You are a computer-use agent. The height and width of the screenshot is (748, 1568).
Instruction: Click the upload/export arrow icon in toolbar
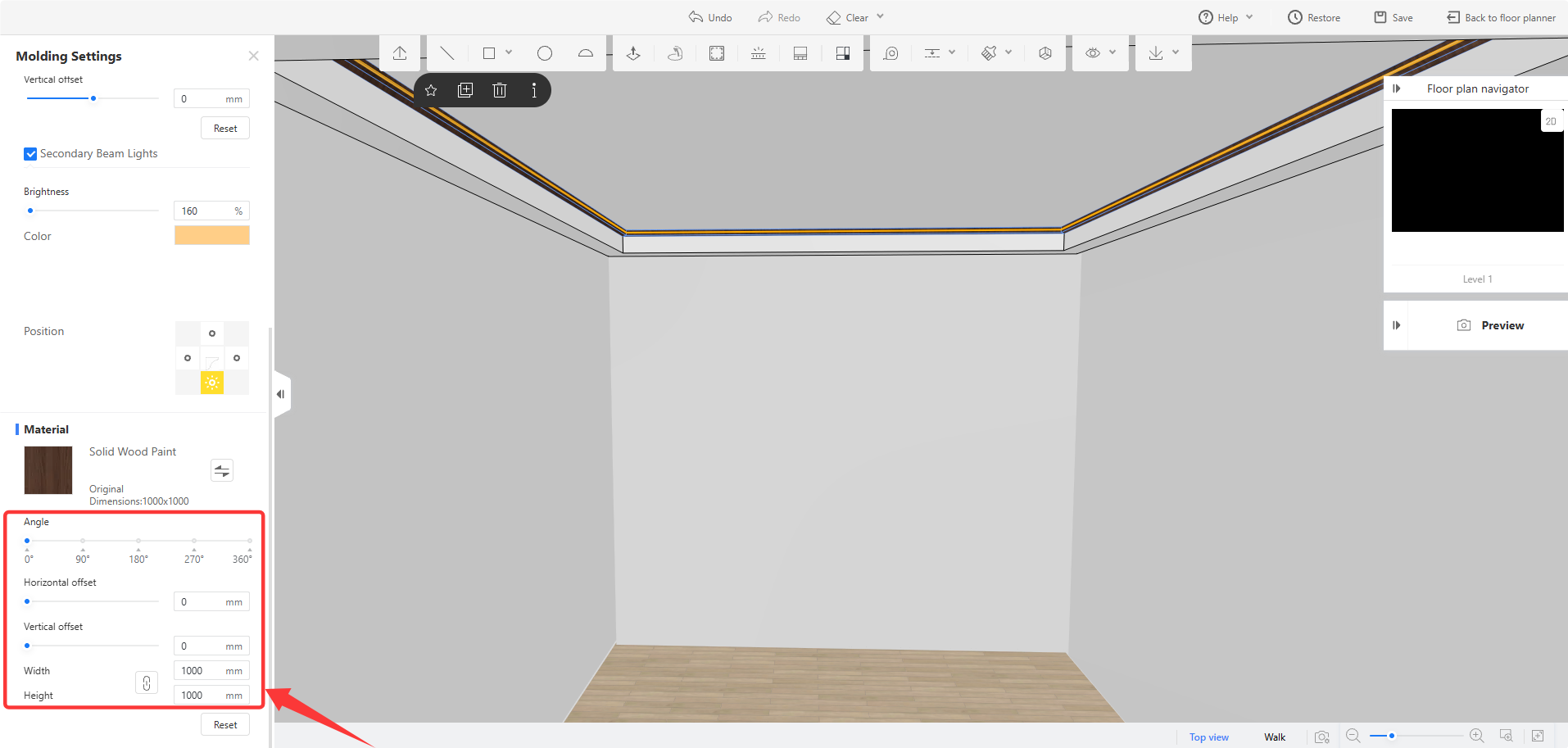point(400,53)
